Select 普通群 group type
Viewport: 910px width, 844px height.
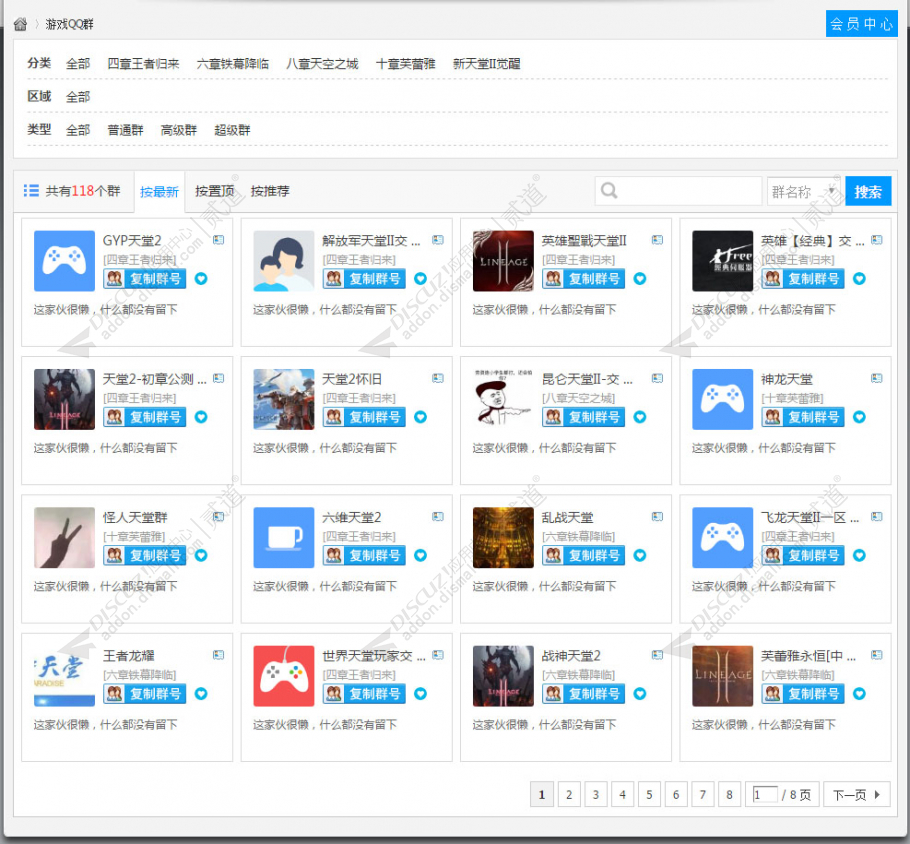pos(125,130)
